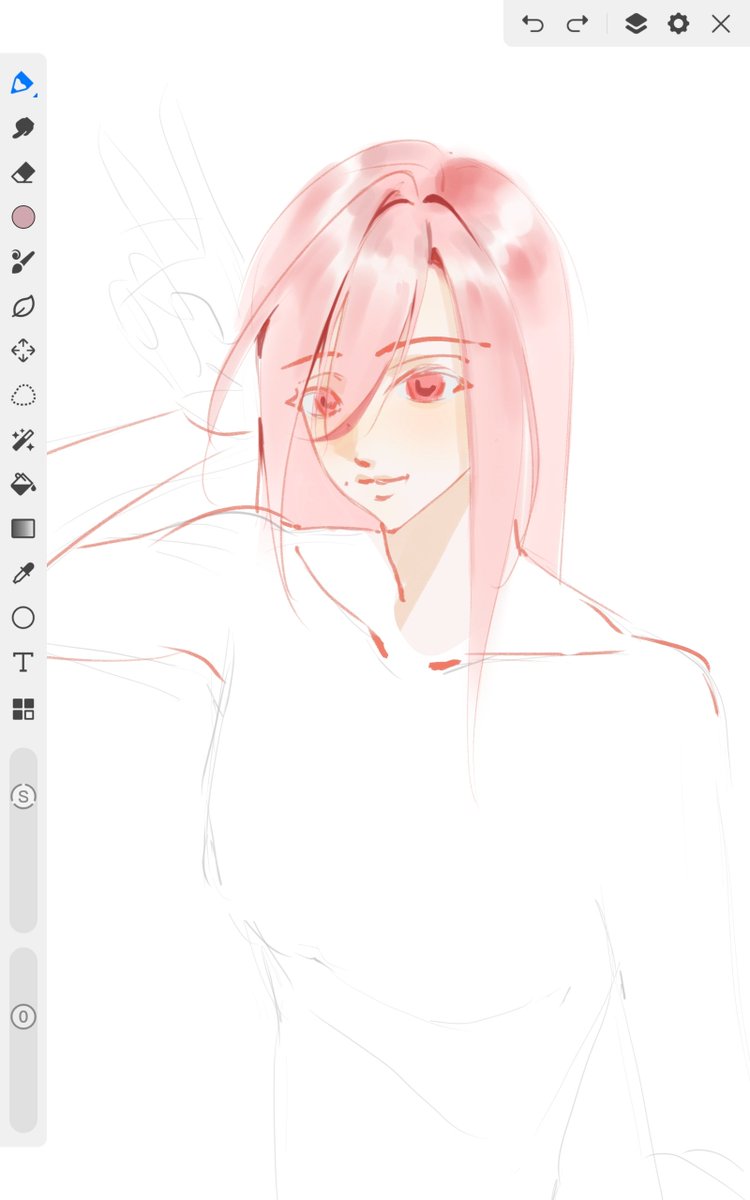Redo the last undone stroke
The width and height of the screenshot is (750, 1200).
coord(578,24)
